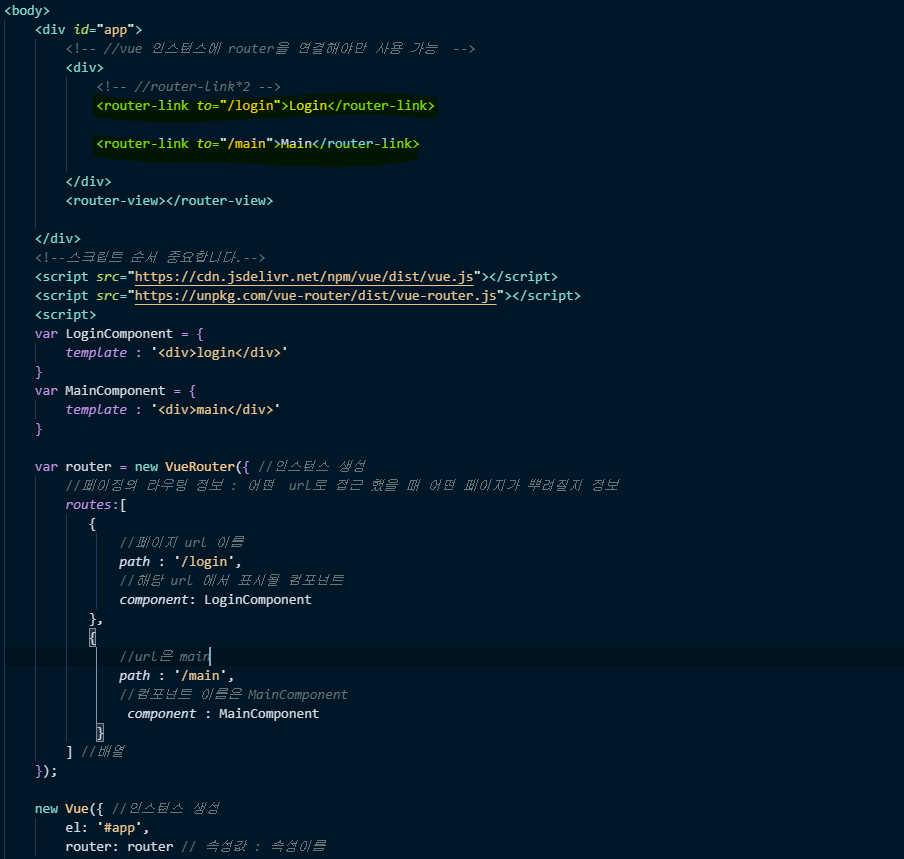Screen dimensions: 904x859
Task: Open the vue-router.js unpkg script URL
Action: 315,296
